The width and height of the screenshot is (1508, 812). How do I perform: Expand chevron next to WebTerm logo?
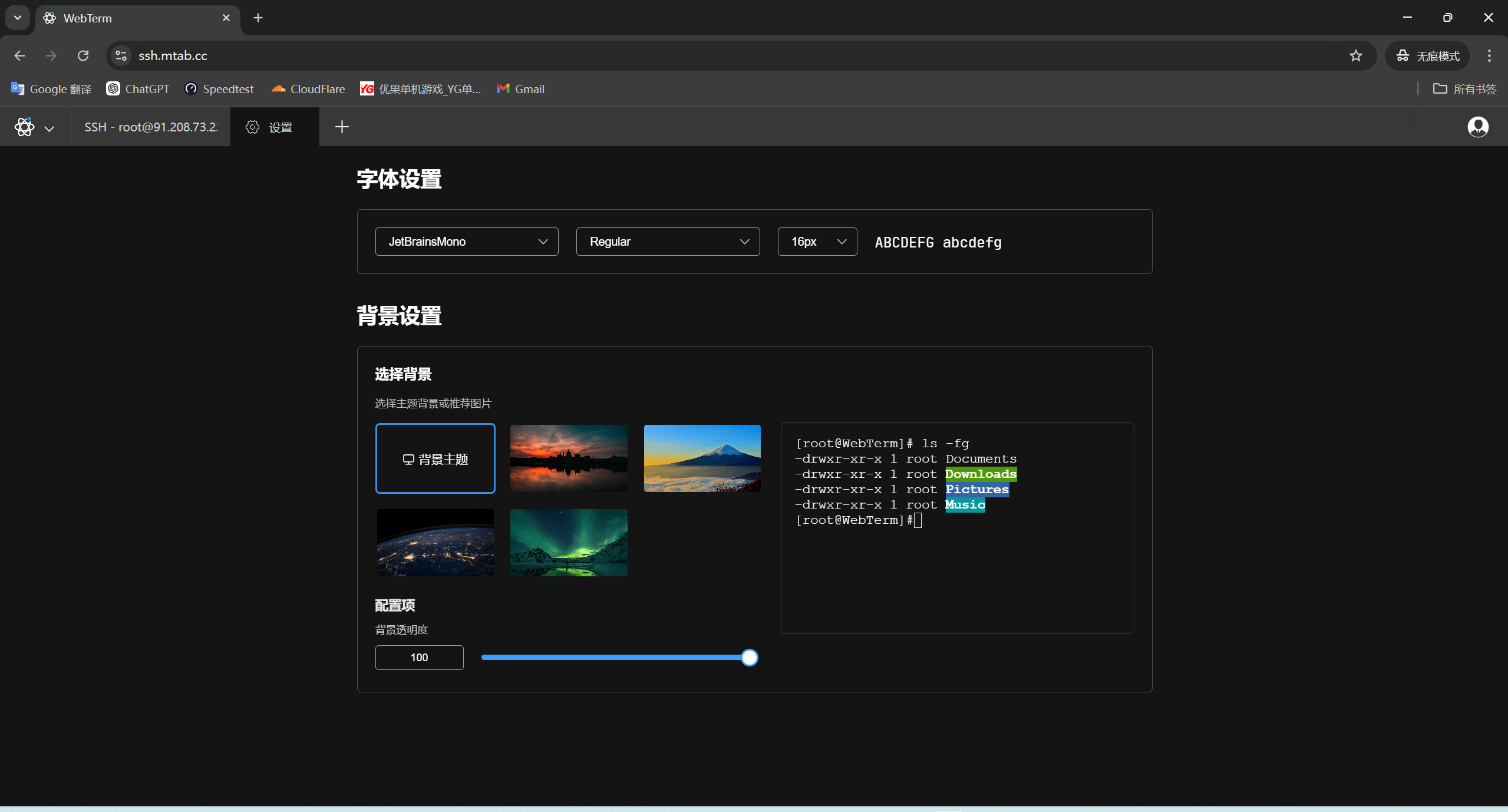pos(50,128)
